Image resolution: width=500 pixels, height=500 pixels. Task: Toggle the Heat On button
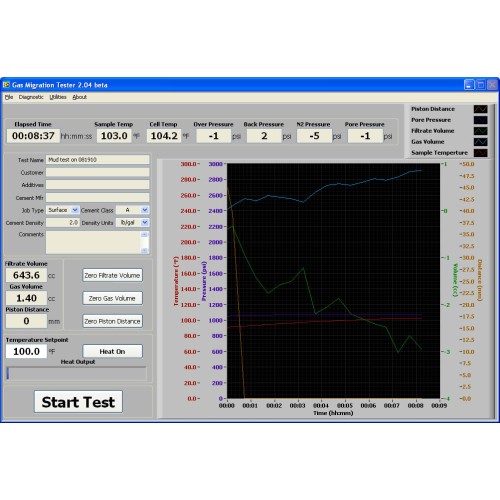[x=112, y=351]
